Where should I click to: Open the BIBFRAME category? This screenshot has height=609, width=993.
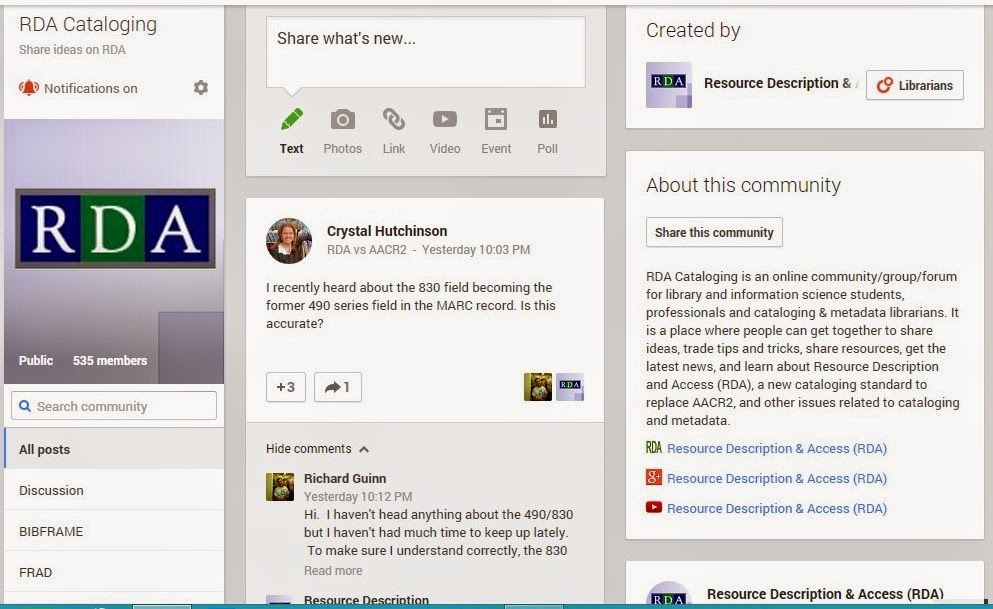114,531
